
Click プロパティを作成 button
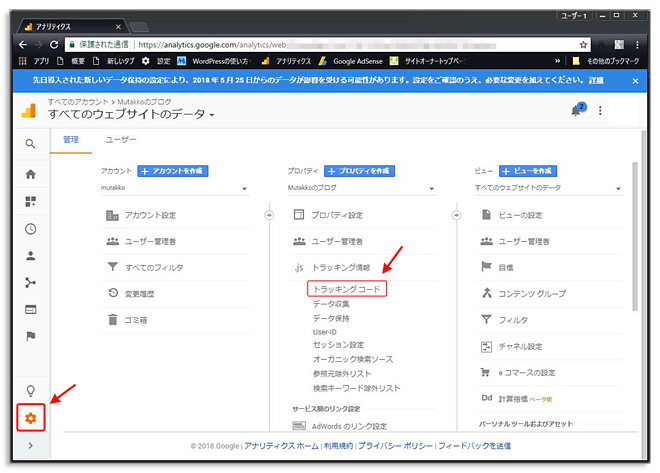[x=359, y=171]
